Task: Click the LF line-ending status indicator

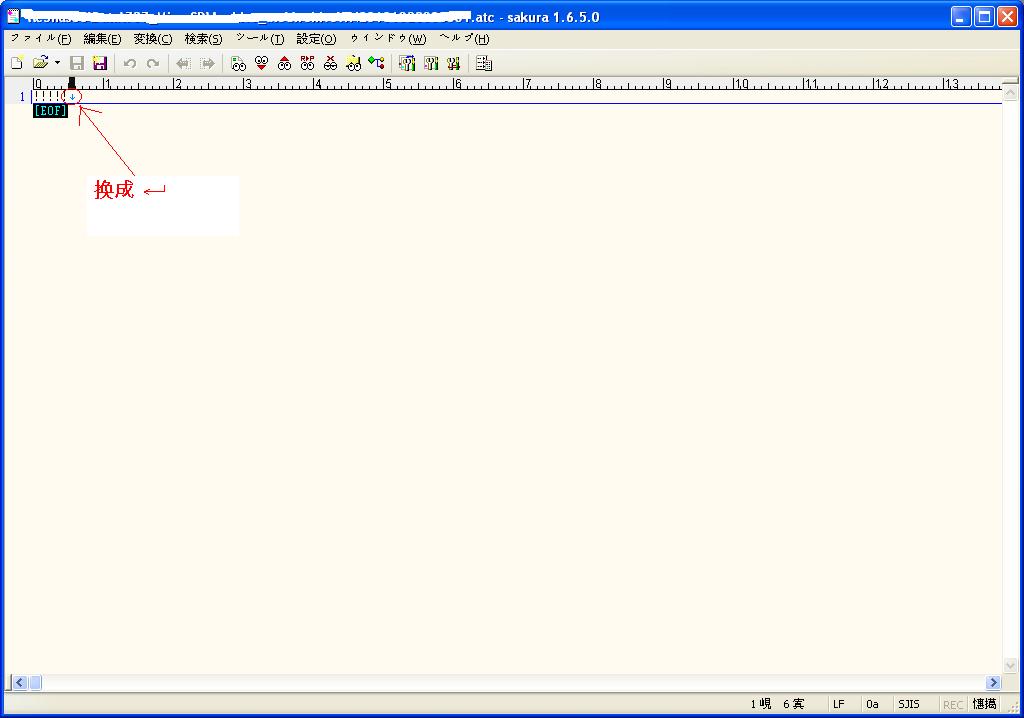Action: (x=839, y=704)
